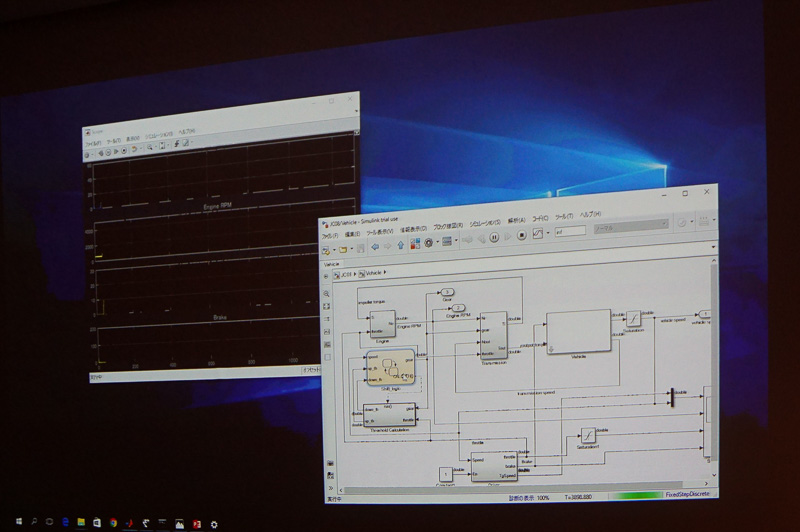Viewport: 800px width, 532px height.
Task: Expand the Model Explorer dropdown arrow
Action: click(456, 240)
